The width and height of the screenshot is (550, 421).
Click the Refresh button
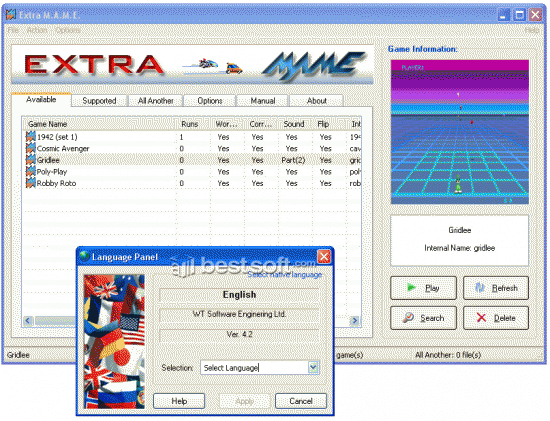(496, 288)
